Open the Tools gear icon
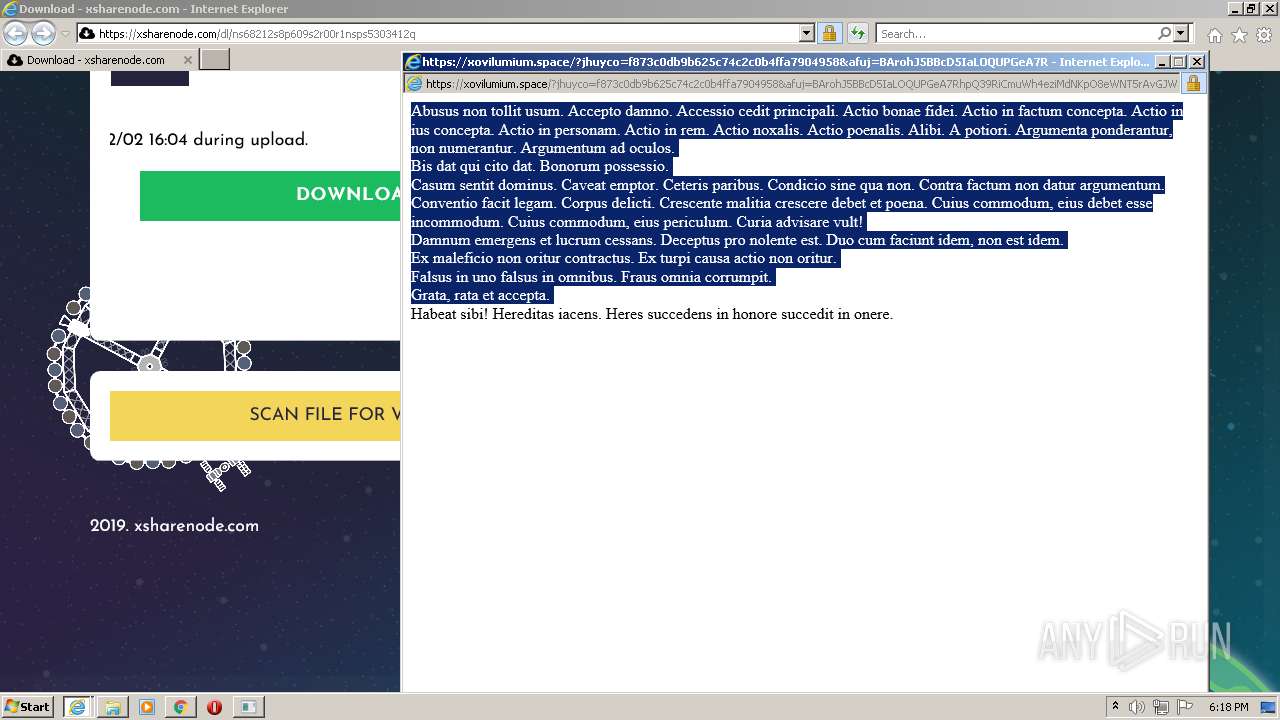This screenshot has height=720, width=1280. [1264, 35]
